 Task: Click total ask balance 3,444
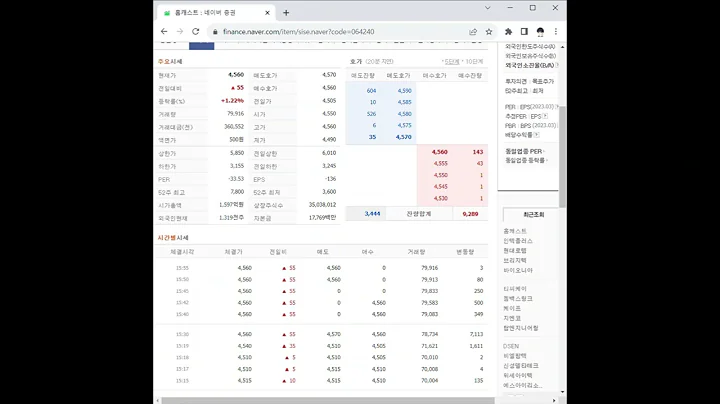pos(372,213)
